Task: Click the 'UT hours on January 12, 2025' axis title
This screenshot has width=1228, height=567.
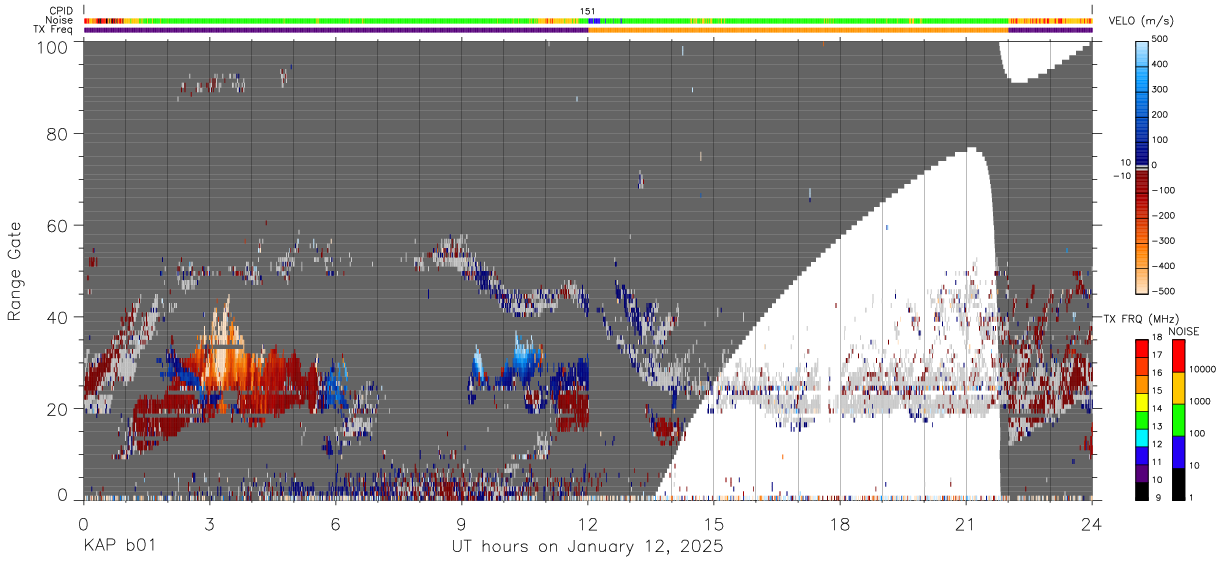Action: (x=588, y=547)
